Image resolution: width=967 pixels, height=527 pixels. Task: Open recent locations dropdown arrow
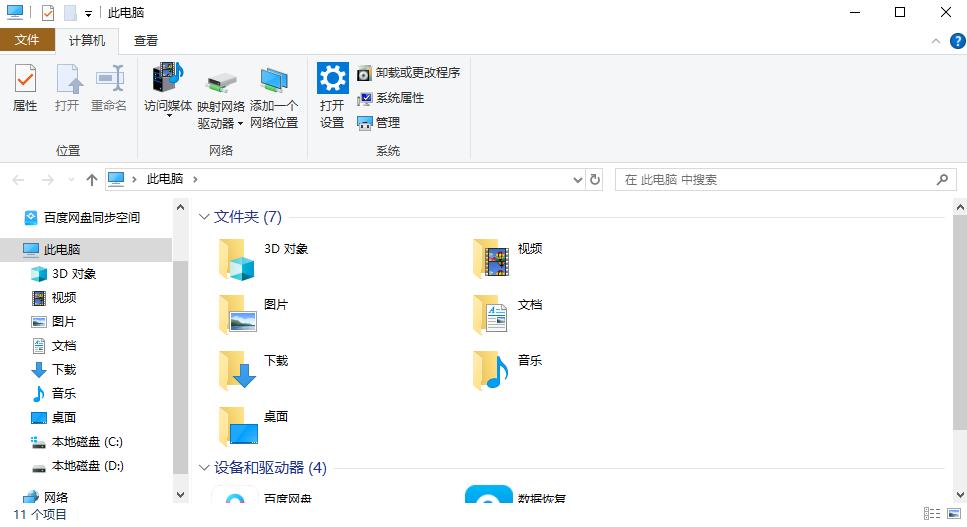pos(71,180)
